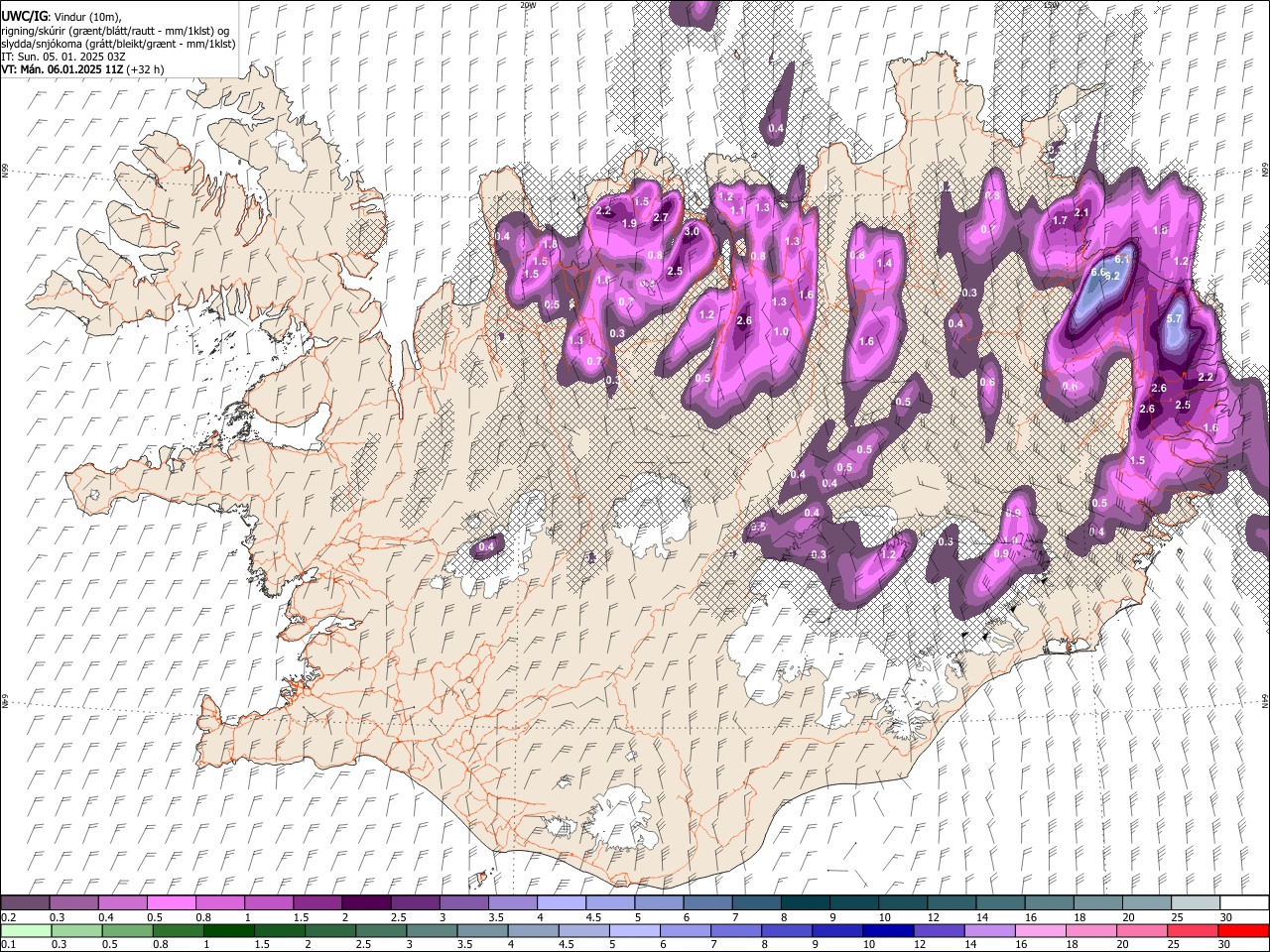Click the UWC/IG title text

25,16
